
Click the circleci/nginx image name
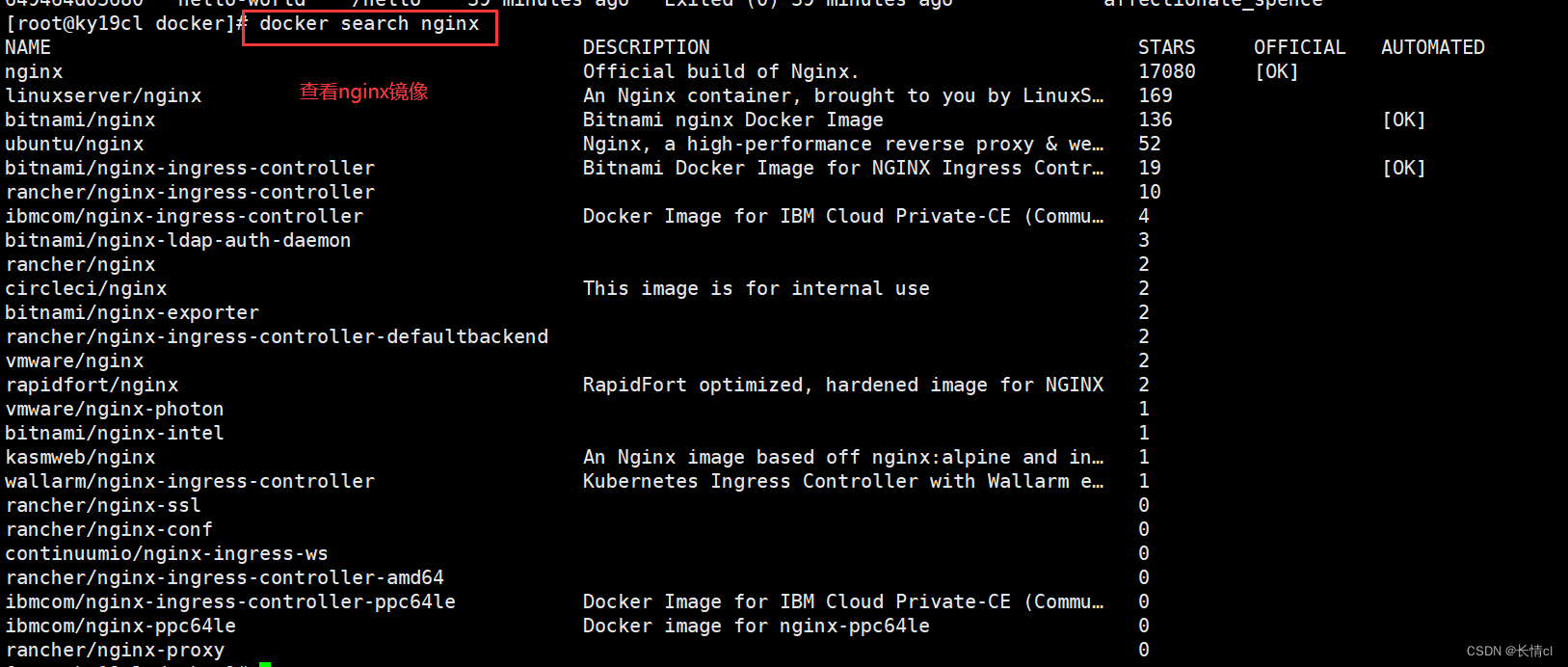pyautogui.click(x=86, y=288)
